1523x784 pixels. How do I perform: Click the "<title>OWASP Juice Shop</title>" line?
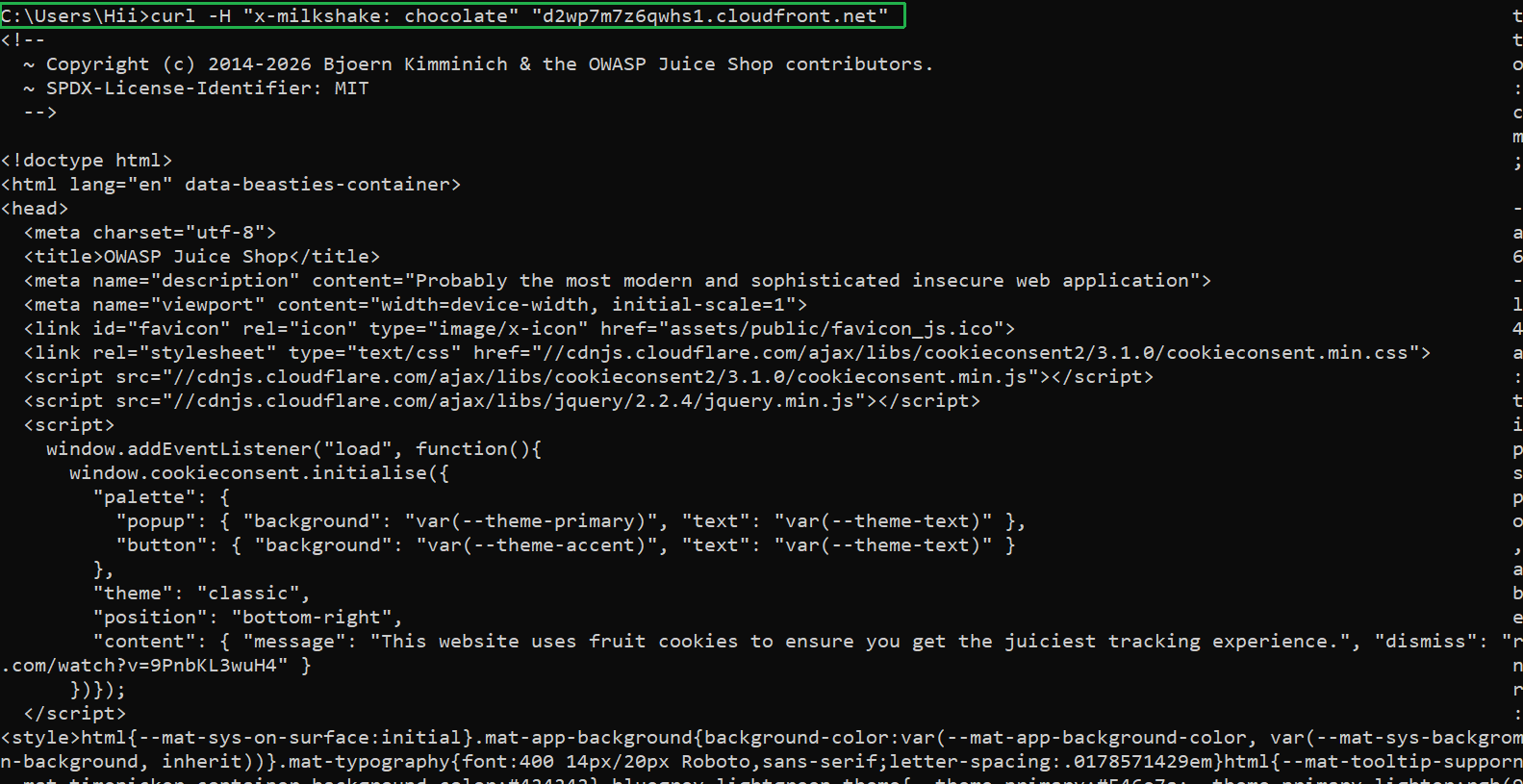(202, 257)
